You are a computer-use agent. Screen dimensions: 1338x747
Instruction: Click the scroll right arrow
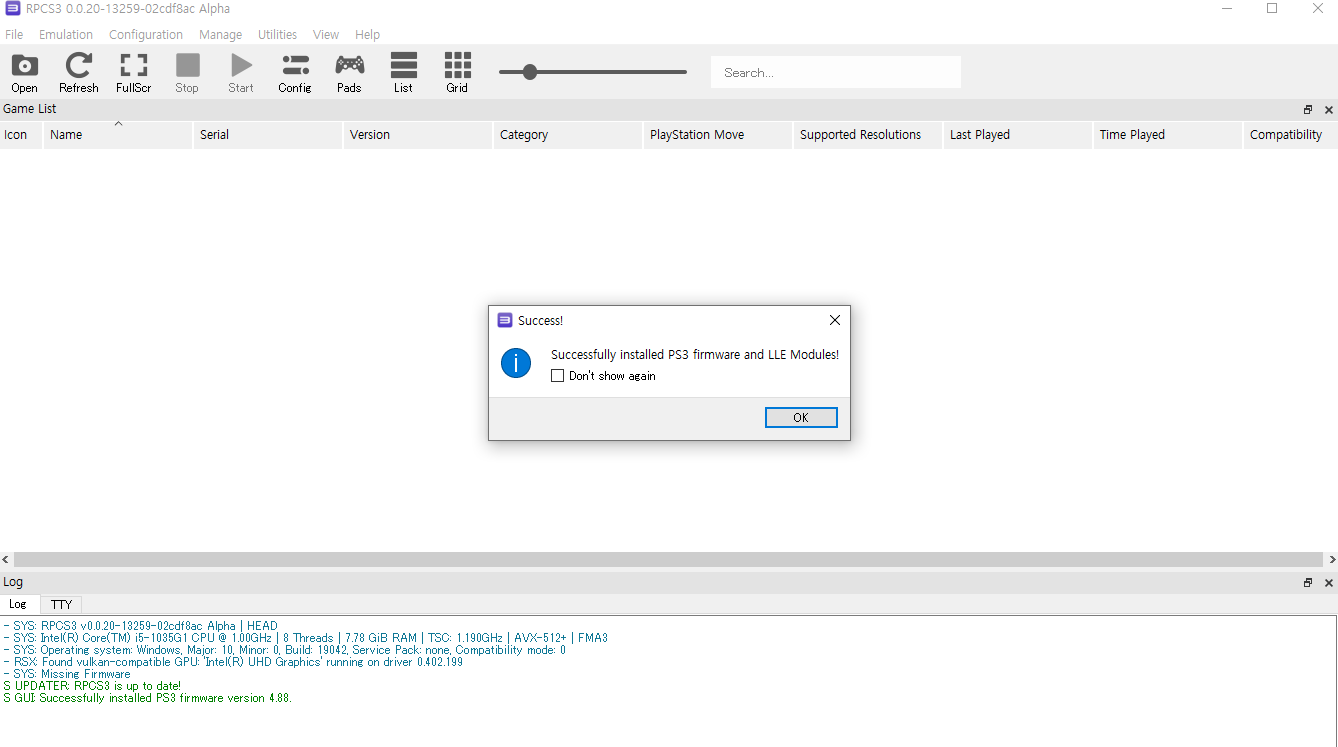1331,560
